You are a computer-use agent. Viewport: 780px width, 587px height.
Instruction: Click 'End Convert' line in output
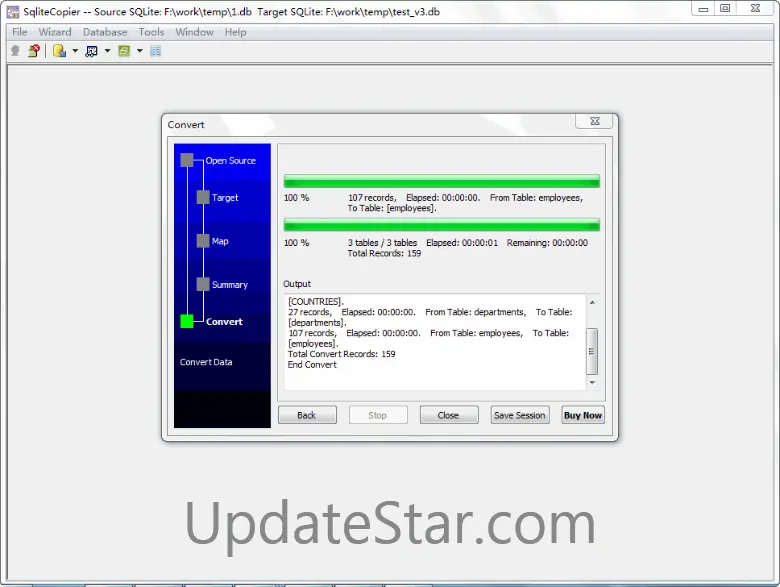coord(312,365)
